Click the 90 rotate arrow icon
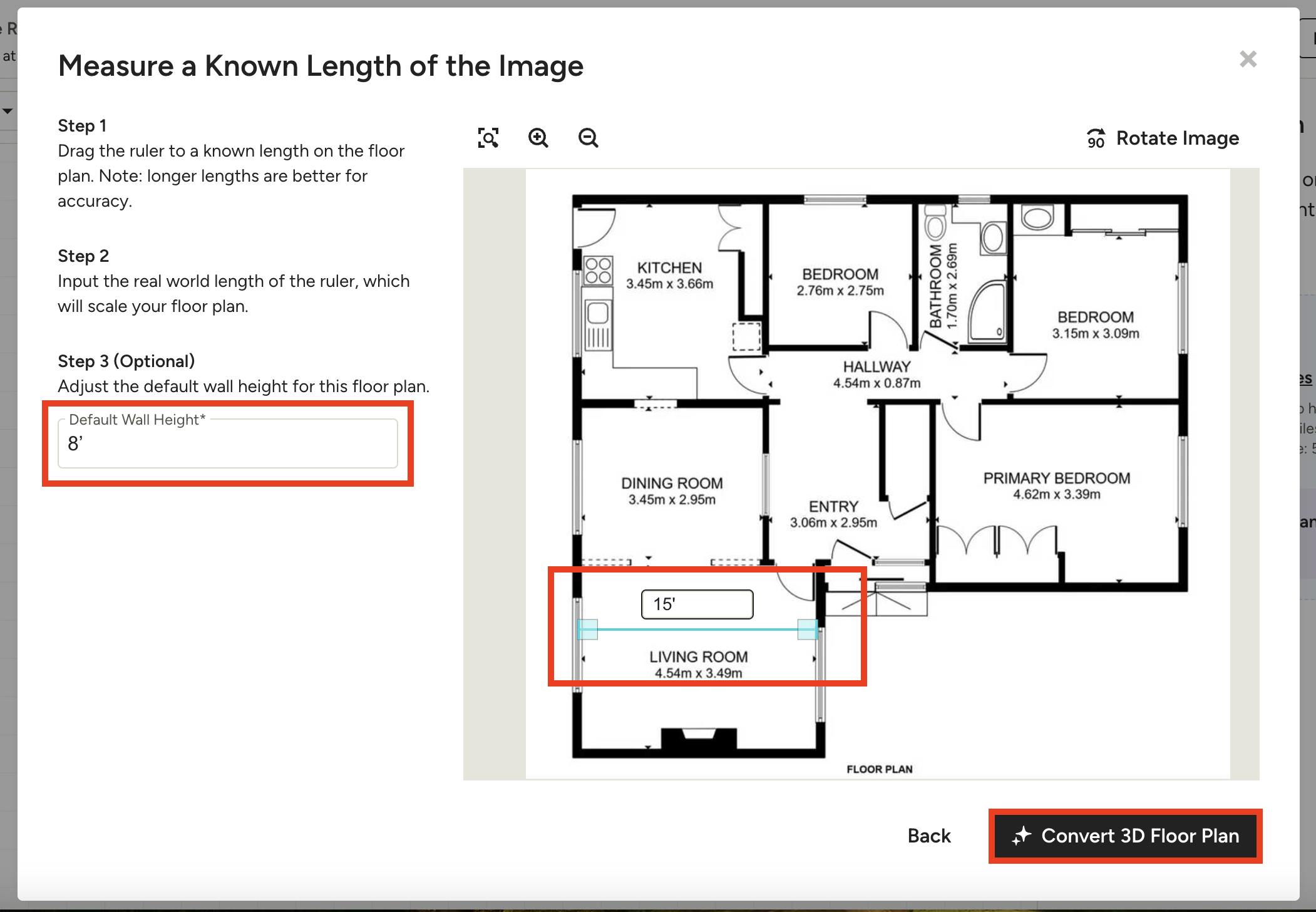 click(x=1096, y=139)
